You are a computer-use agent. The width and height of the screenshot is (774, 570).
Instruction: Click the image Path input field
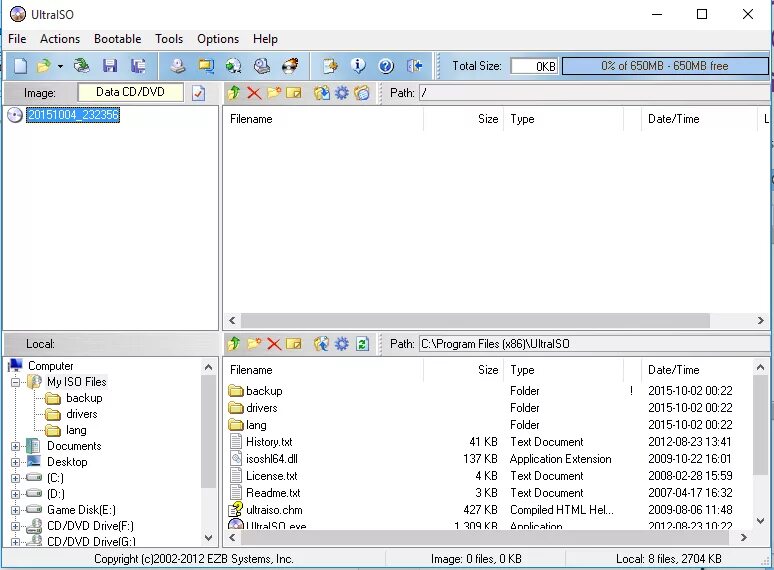point(594,92)
